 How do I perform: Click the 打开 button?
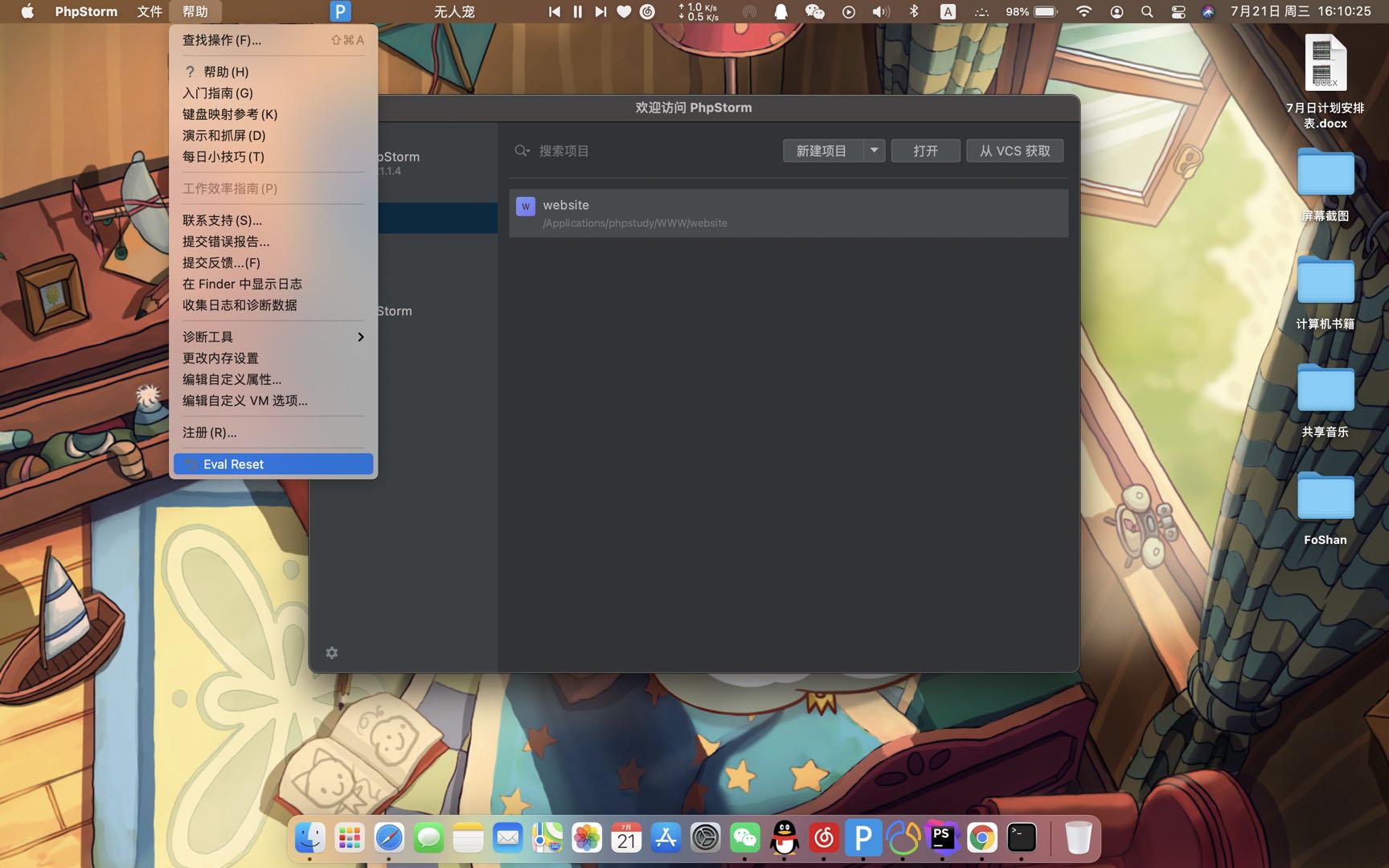click(925, 150)
